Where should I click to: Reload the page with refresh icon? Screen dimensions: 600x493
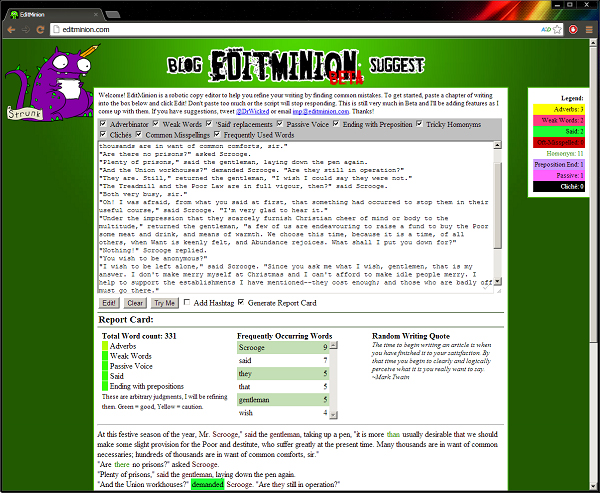tap(40, 29)
